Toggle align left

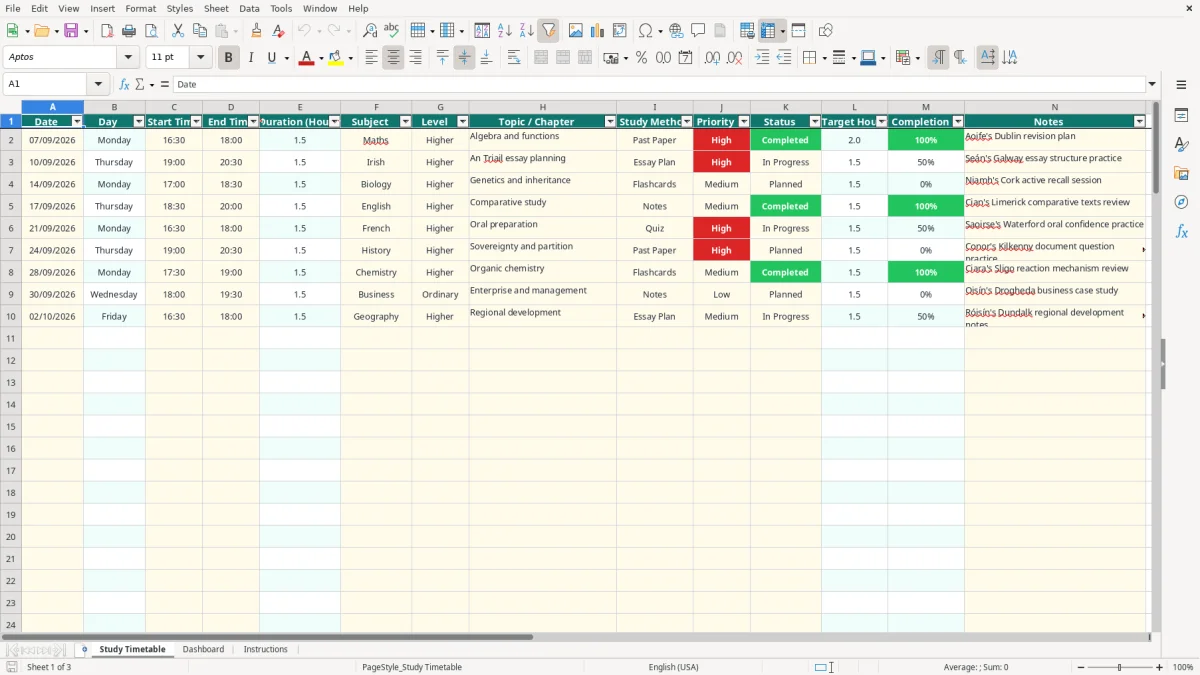(371, 58)
